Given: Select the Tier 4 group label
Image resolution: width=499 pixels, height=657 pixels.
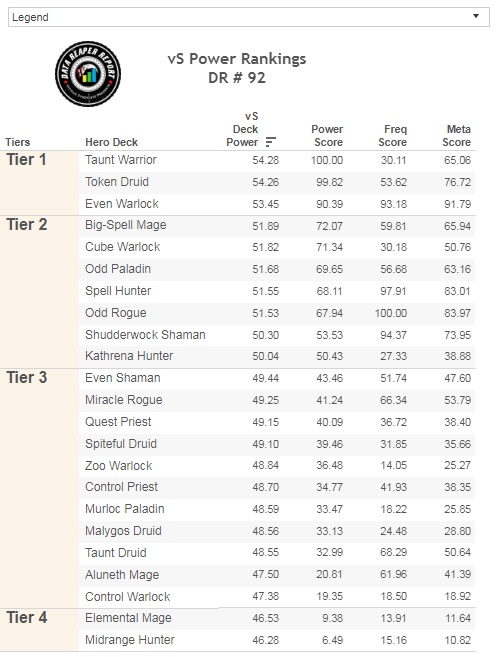Looking at the screenshot, I should tap(27, 618).
